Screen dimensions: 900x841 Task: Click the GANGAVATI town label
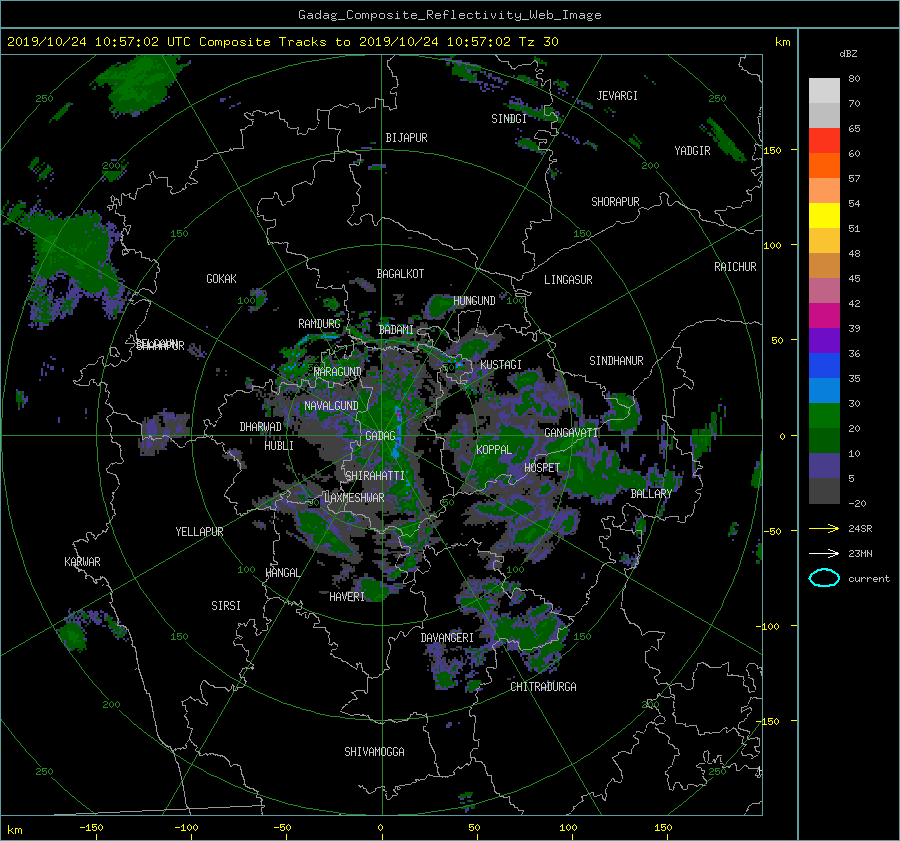[x=571, y=432]
